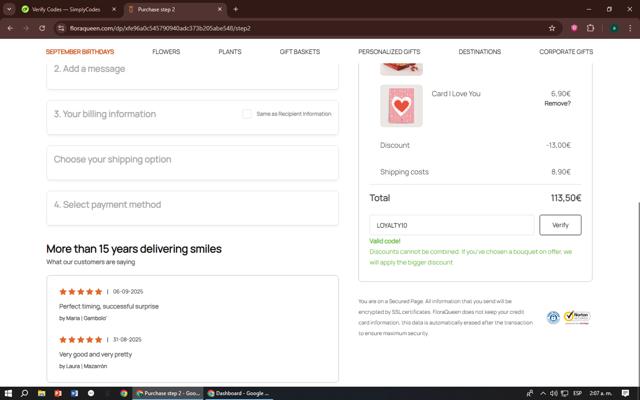
Task: Click the Norton secured badge
Action: coord(577,317)
